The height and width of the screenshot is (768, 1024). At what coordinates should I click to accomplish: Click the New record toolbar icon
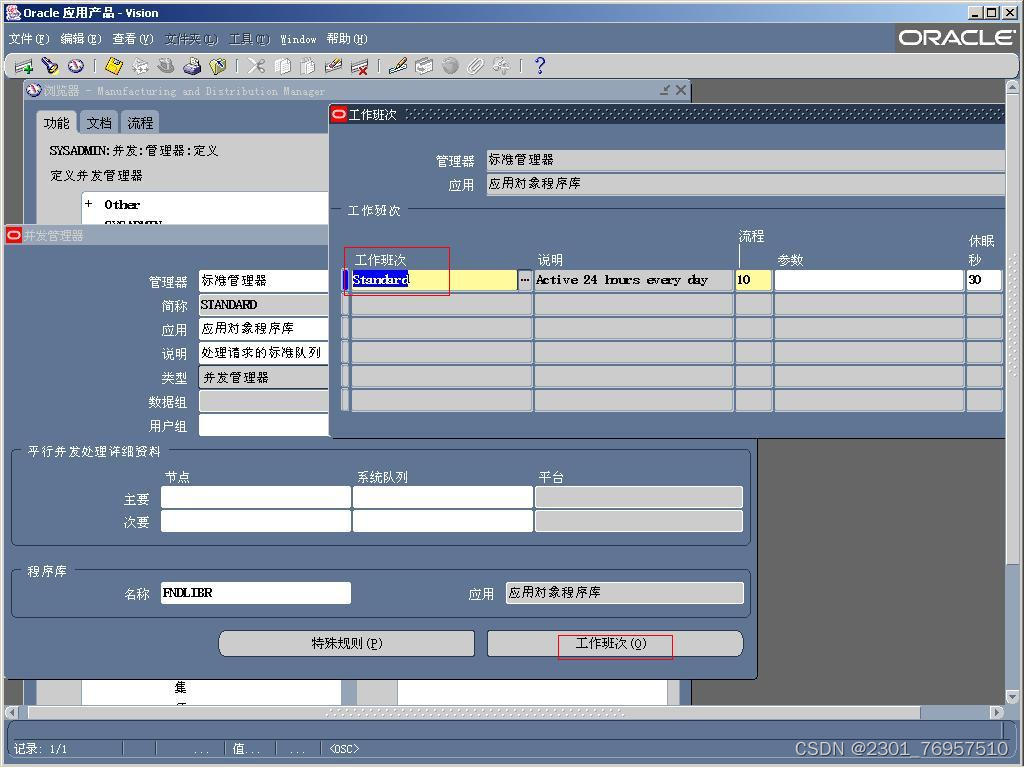point(24,66)
